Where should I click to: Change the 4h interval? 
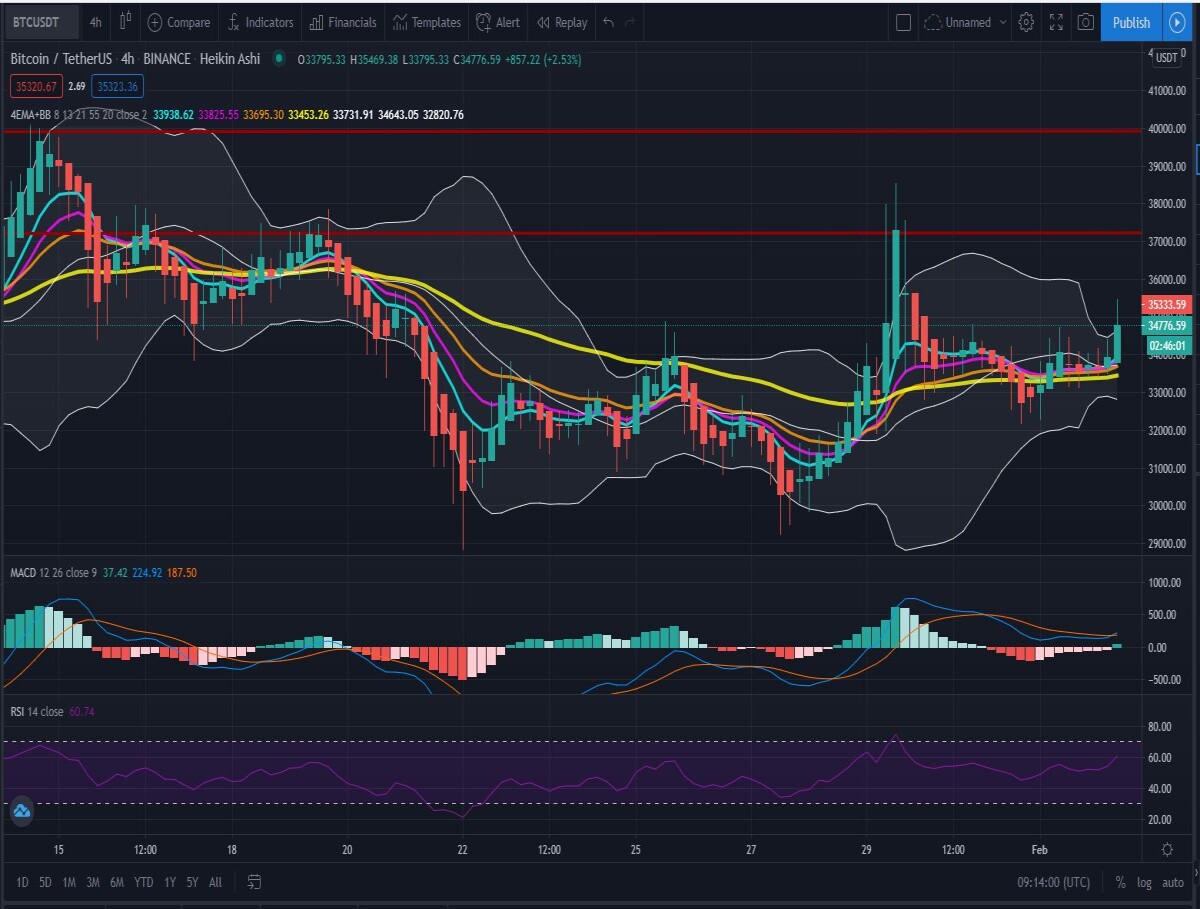(x=95, y=22)
